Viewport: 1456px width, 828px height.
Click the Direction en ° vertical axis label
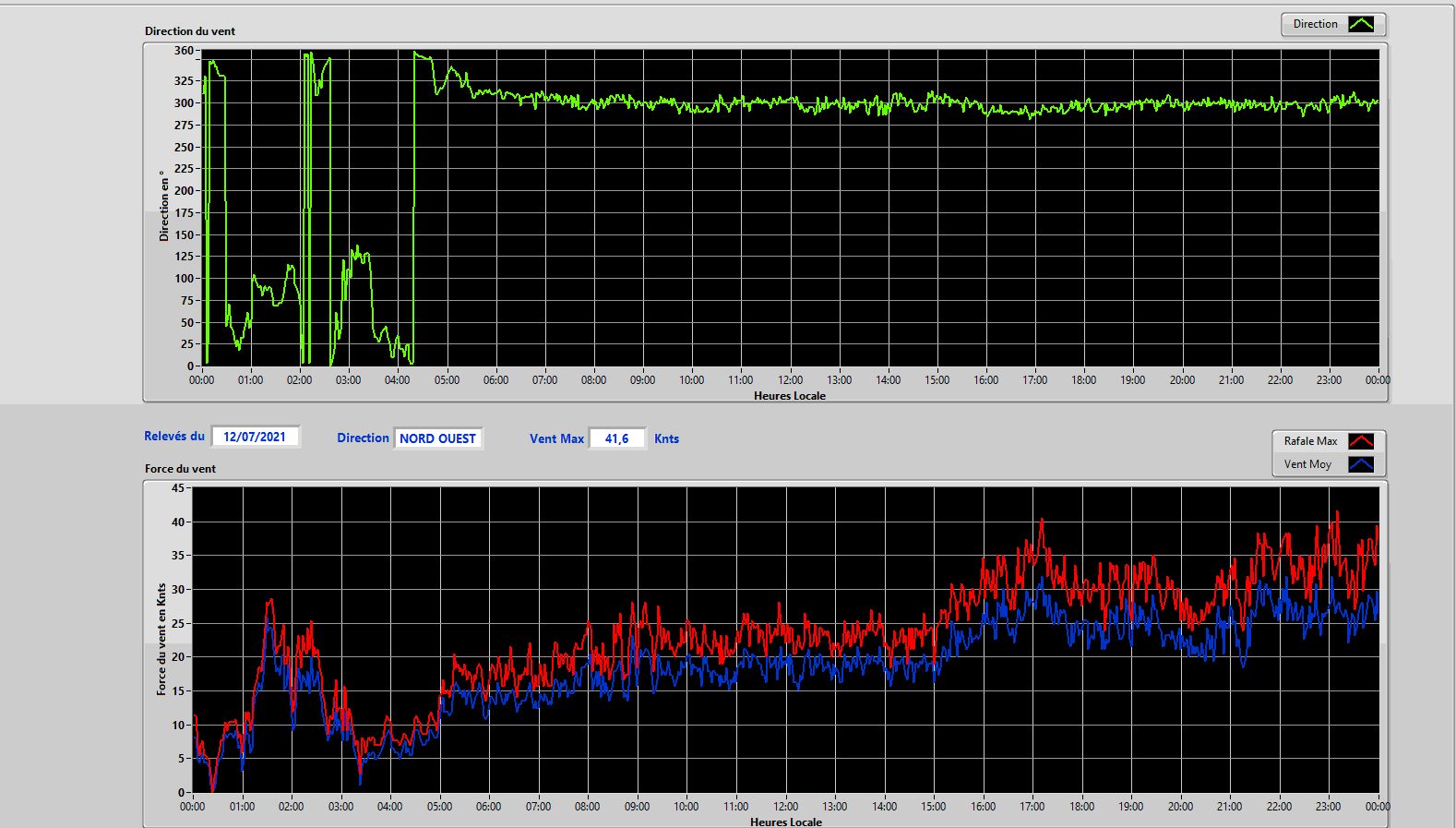pos(164,206)
